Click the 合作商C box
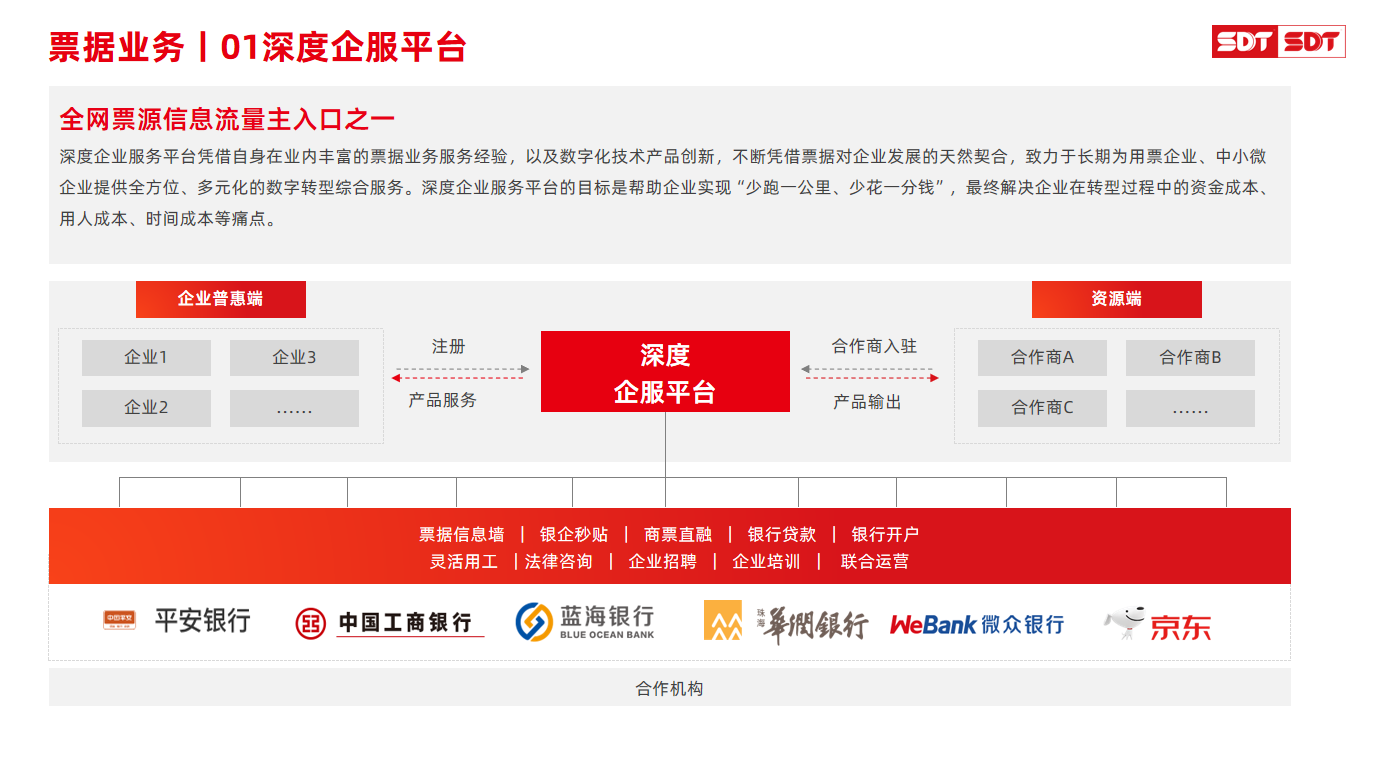 click(1042, 408)
